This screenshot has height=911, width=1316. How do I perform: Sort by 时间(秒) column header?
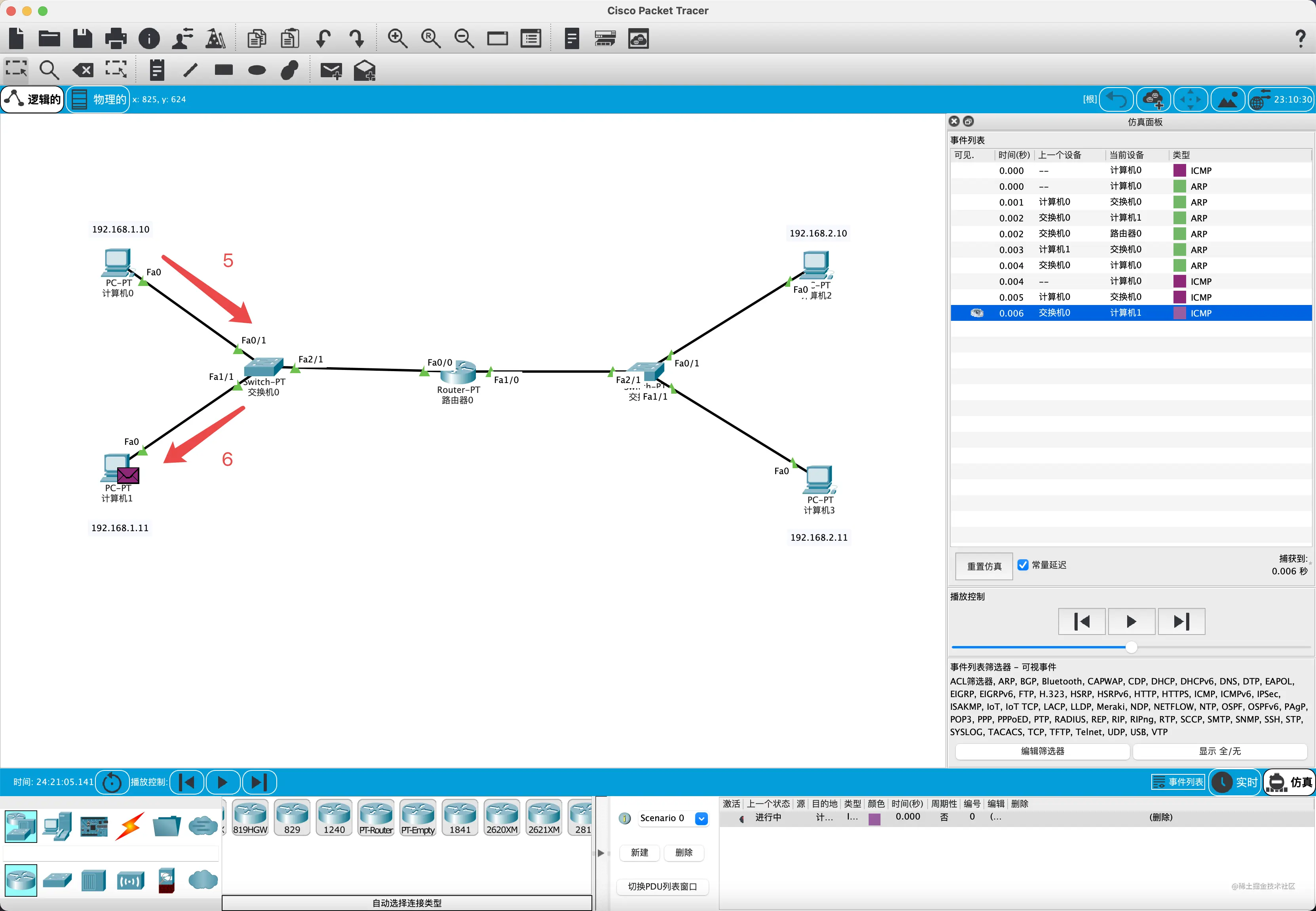(1014, 155)
